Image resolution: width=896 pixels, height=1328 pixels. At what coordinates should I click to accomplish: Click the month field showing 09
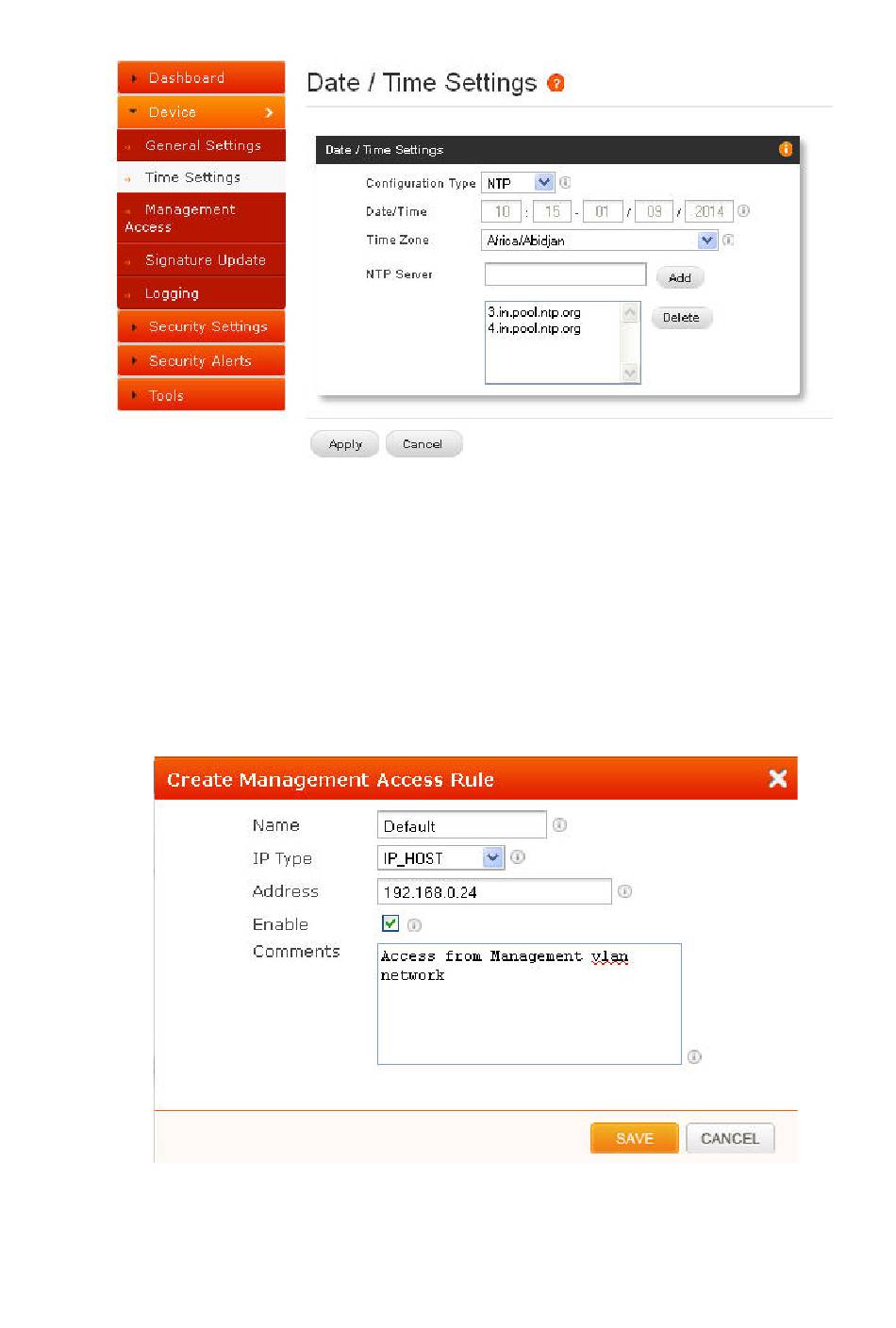654,211
